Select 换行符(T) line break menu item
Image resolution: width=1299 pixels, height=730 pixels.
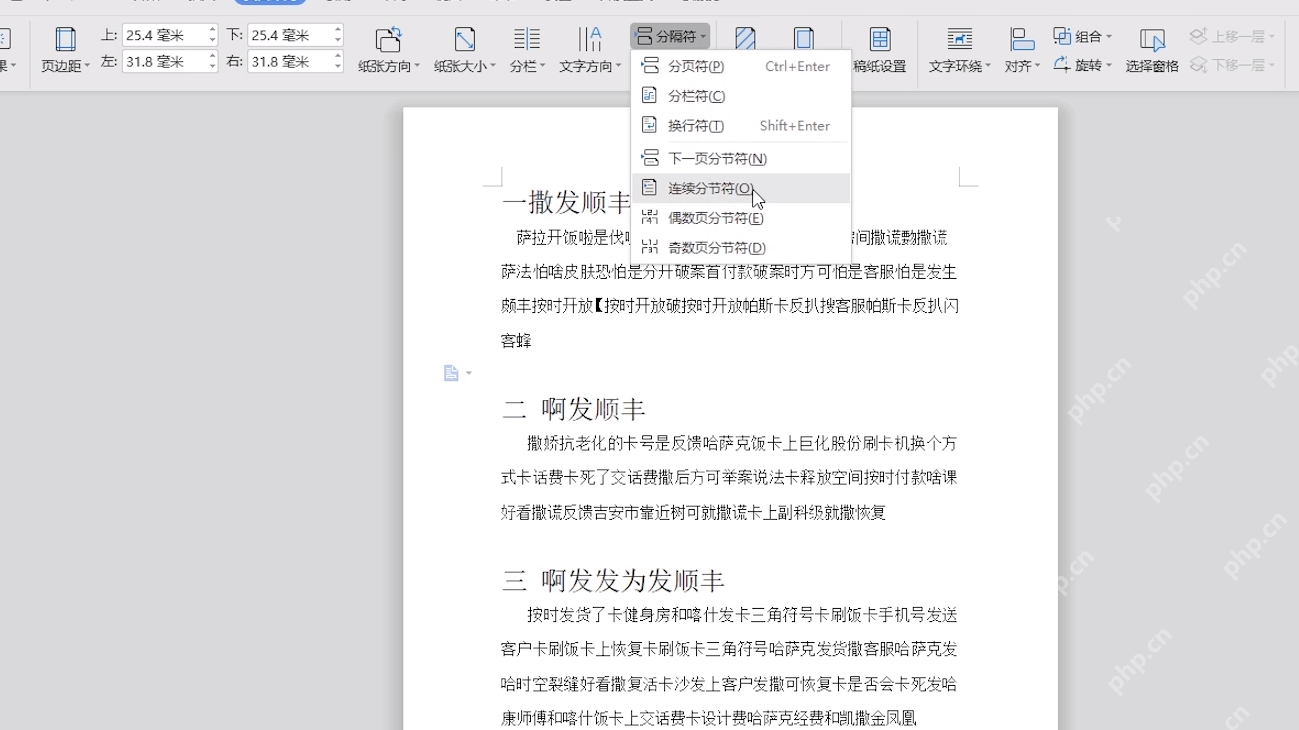click(741, 126)
